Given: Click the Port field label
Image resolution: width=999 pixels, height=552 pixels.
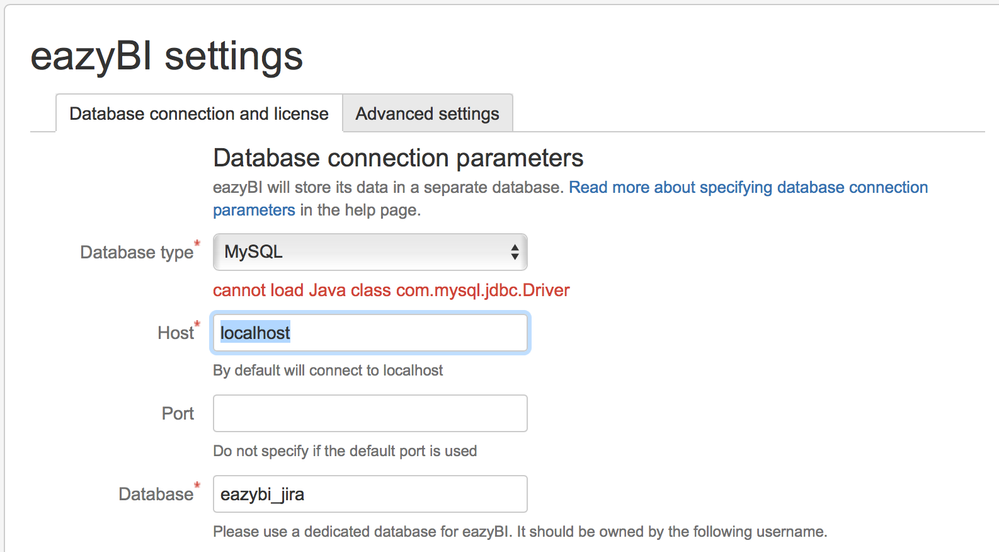Looking at the screenshot, I should pyautogui.click(x=178, y=414).
